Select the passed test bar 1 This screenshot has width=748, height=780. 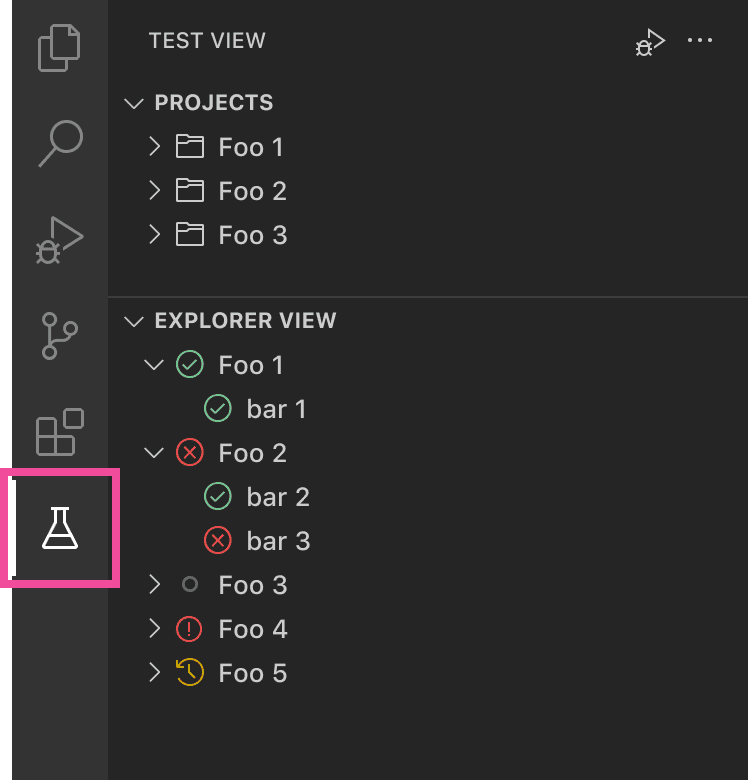click(276, 409)
